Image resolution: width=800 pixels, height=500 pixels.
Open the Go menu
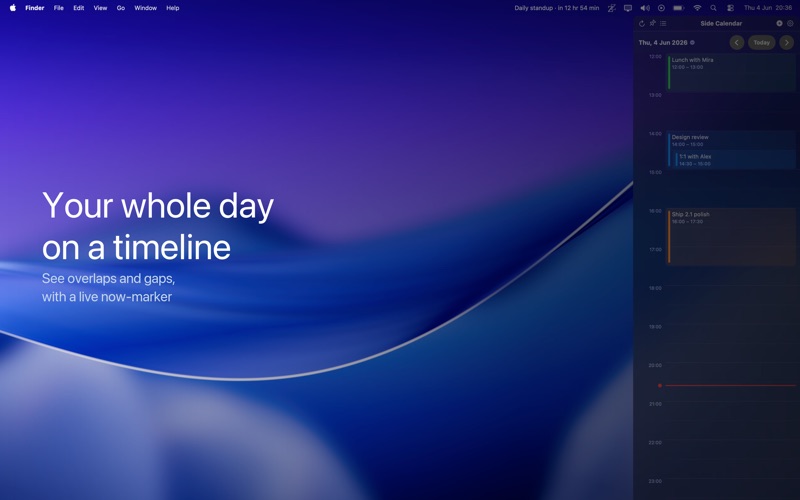[x=121, y=8]
